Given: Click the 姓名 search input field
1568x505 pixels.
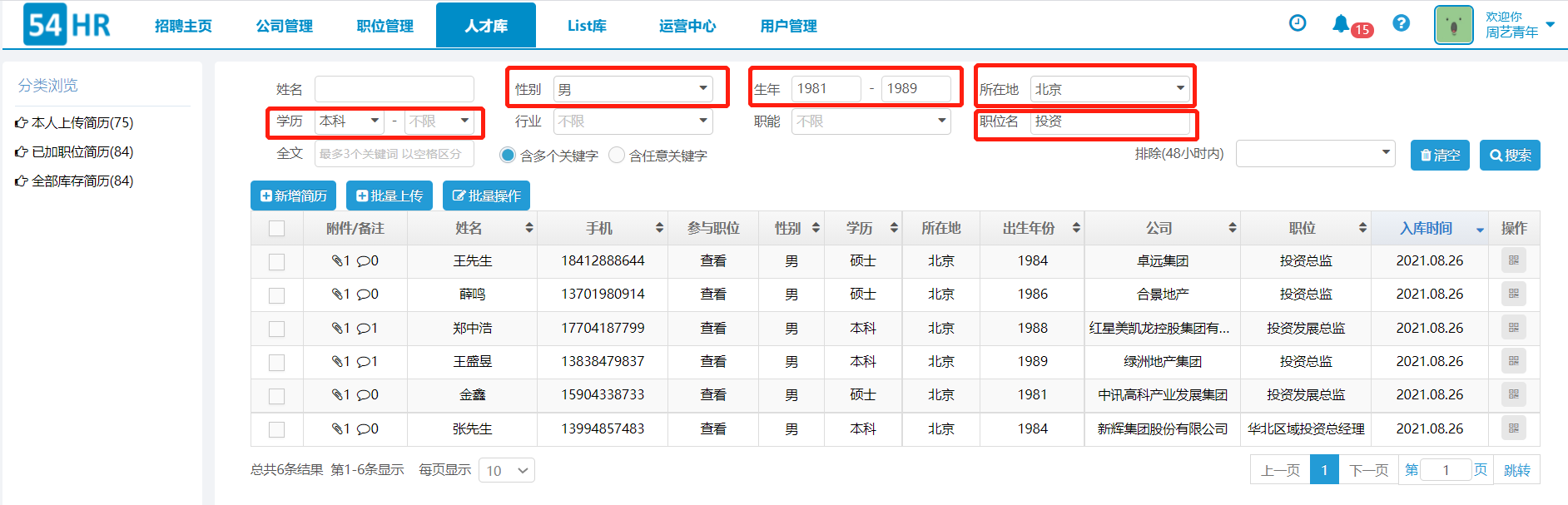Looking at the screenshot, I should click(x=394, y=88).
